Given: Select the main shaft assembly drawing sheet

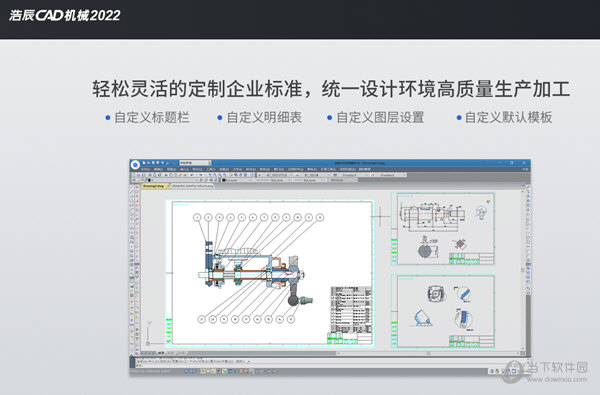Looking at the screenshot, I should click(x=270, y=272).
